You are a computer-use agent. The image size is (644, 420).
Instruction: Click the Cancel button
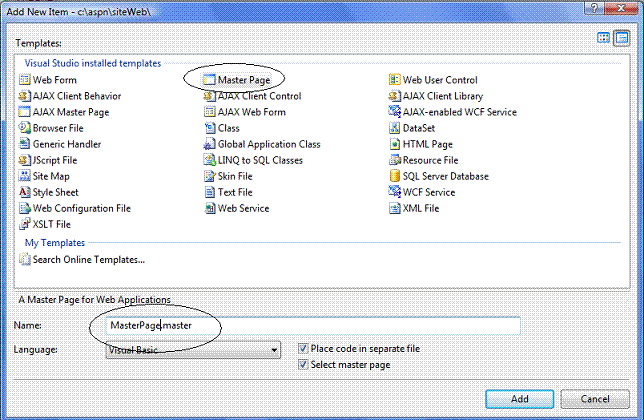[x=595, y=399]
